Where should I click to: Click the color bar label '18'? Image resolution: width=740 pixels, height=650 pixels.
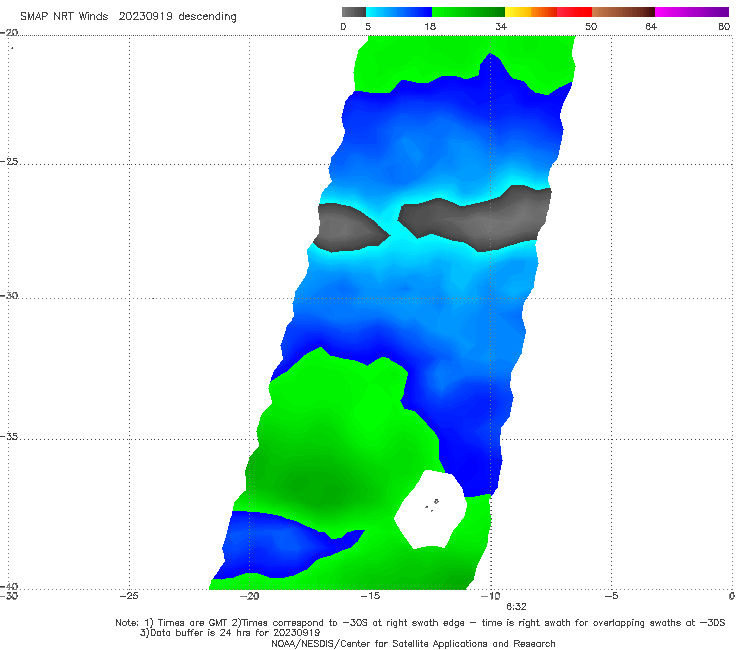pos(430,27)
